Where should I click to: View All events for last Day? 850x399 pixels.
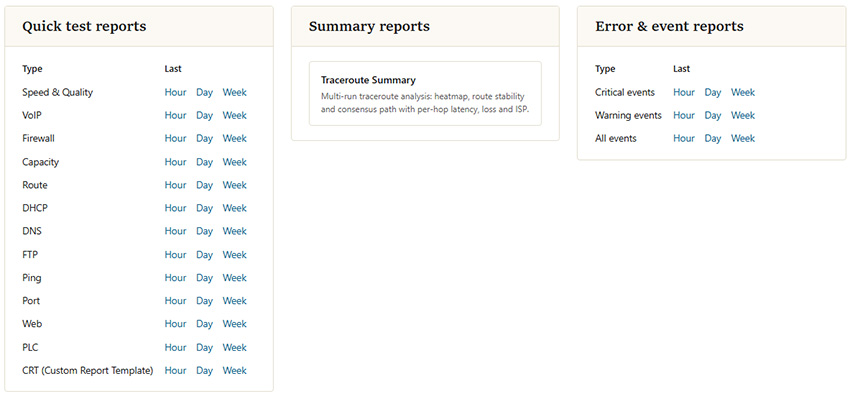click(713, 139)
